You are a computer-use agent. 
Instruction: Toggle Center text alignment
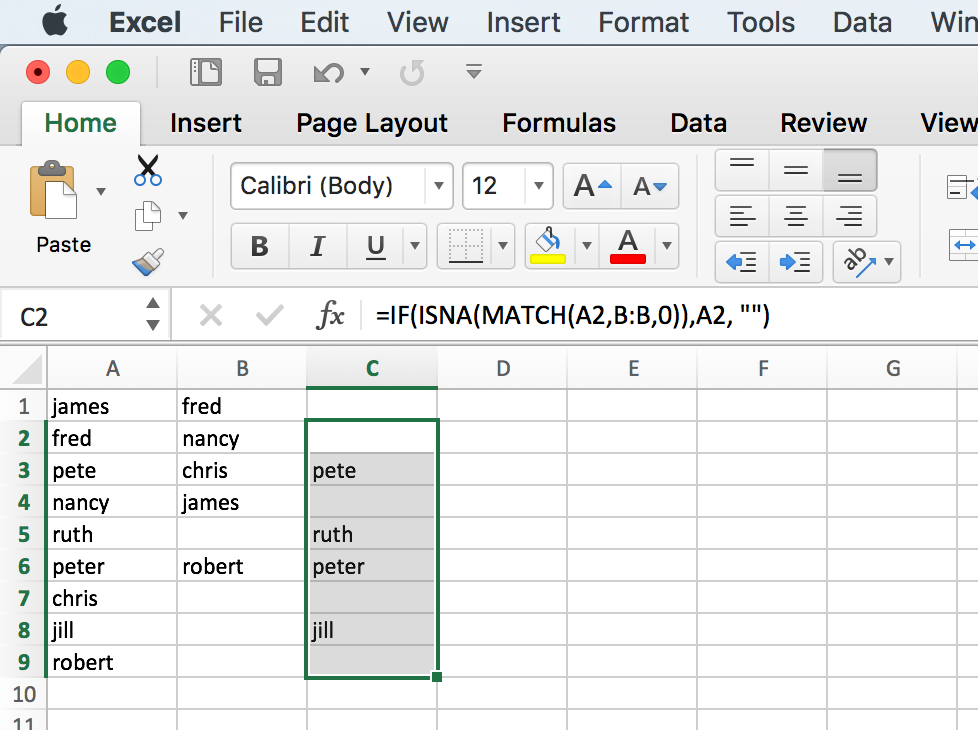[x=796, y=215]
